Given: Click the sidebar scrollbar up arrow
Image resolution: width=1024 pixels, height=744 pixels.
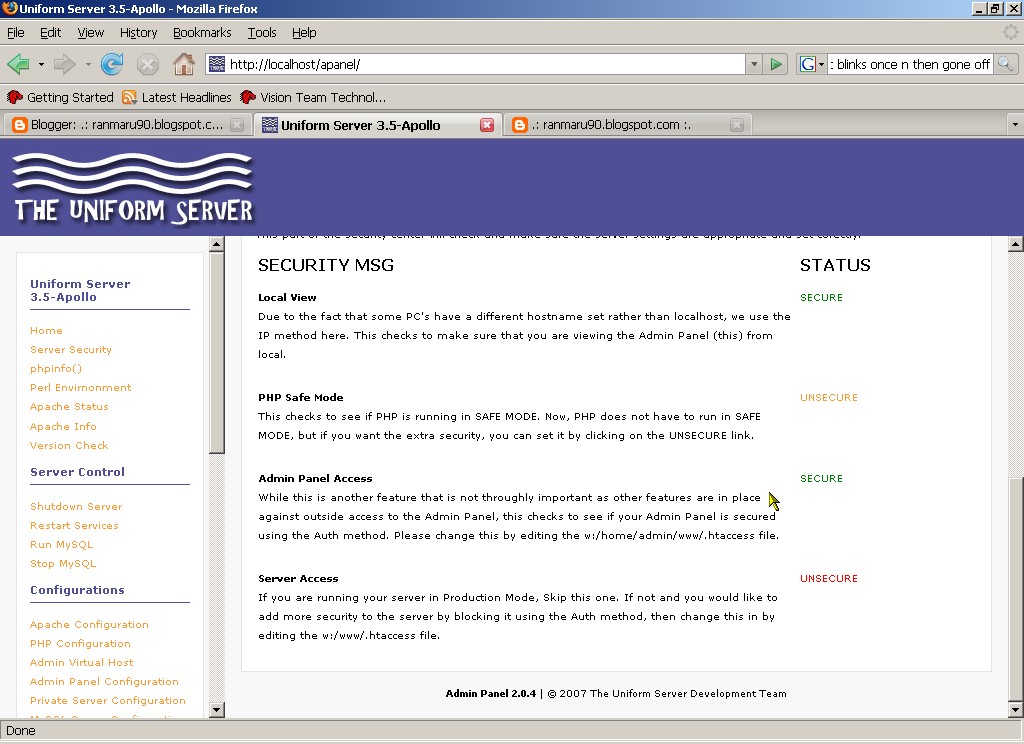Looking at the screenshot, I should (217, 244).
